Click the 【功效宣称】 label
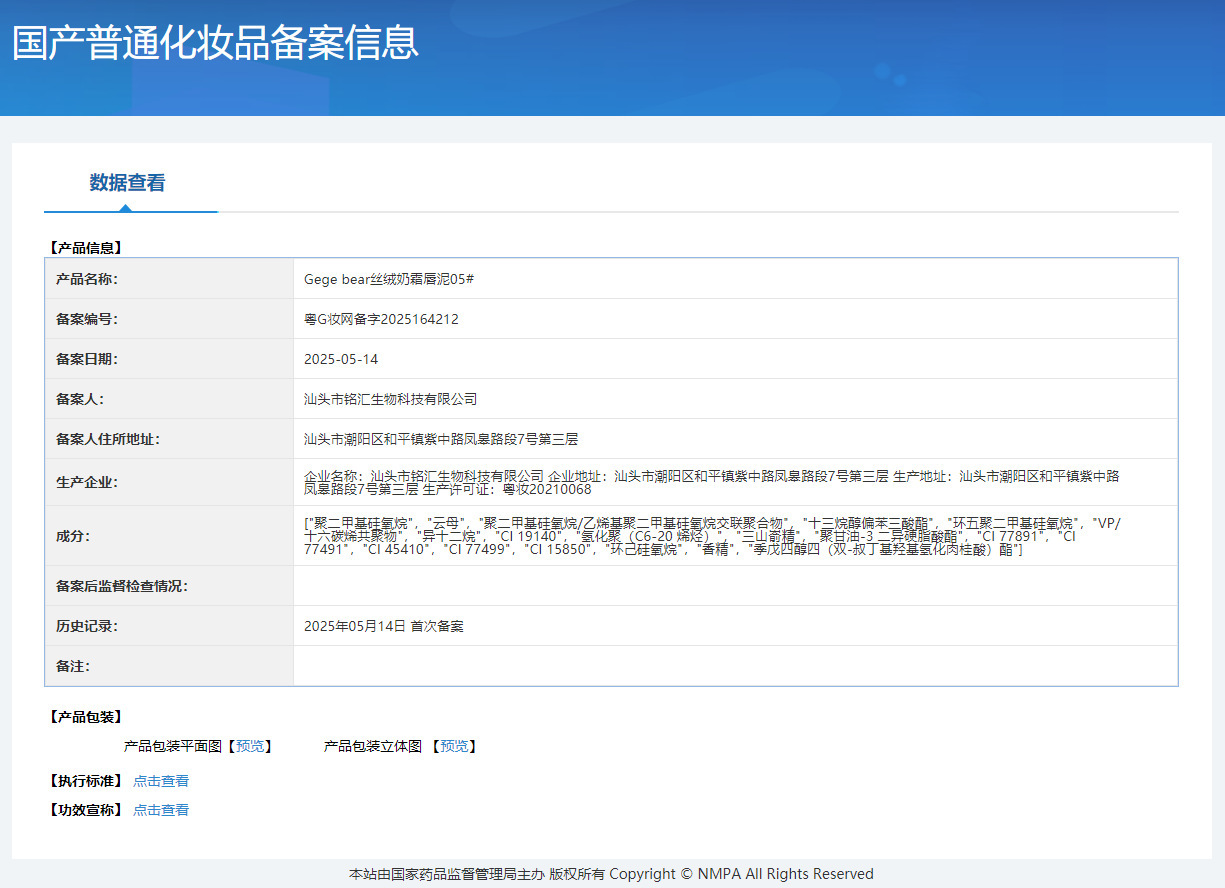 coord(85,810)
